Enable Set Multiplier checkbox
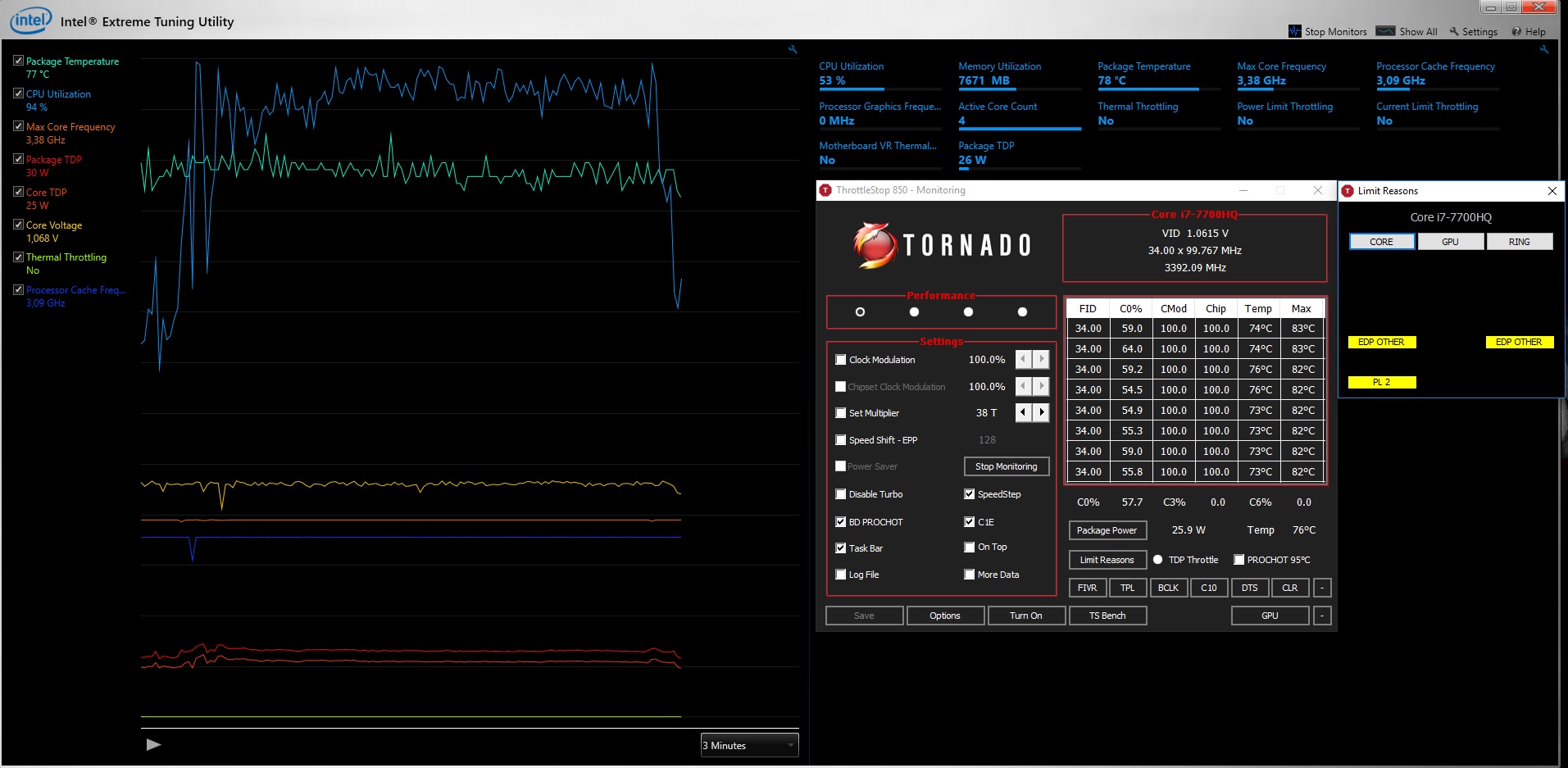Screen dimensions: 1568x768 pyautogui.click(x=840, y=413)
